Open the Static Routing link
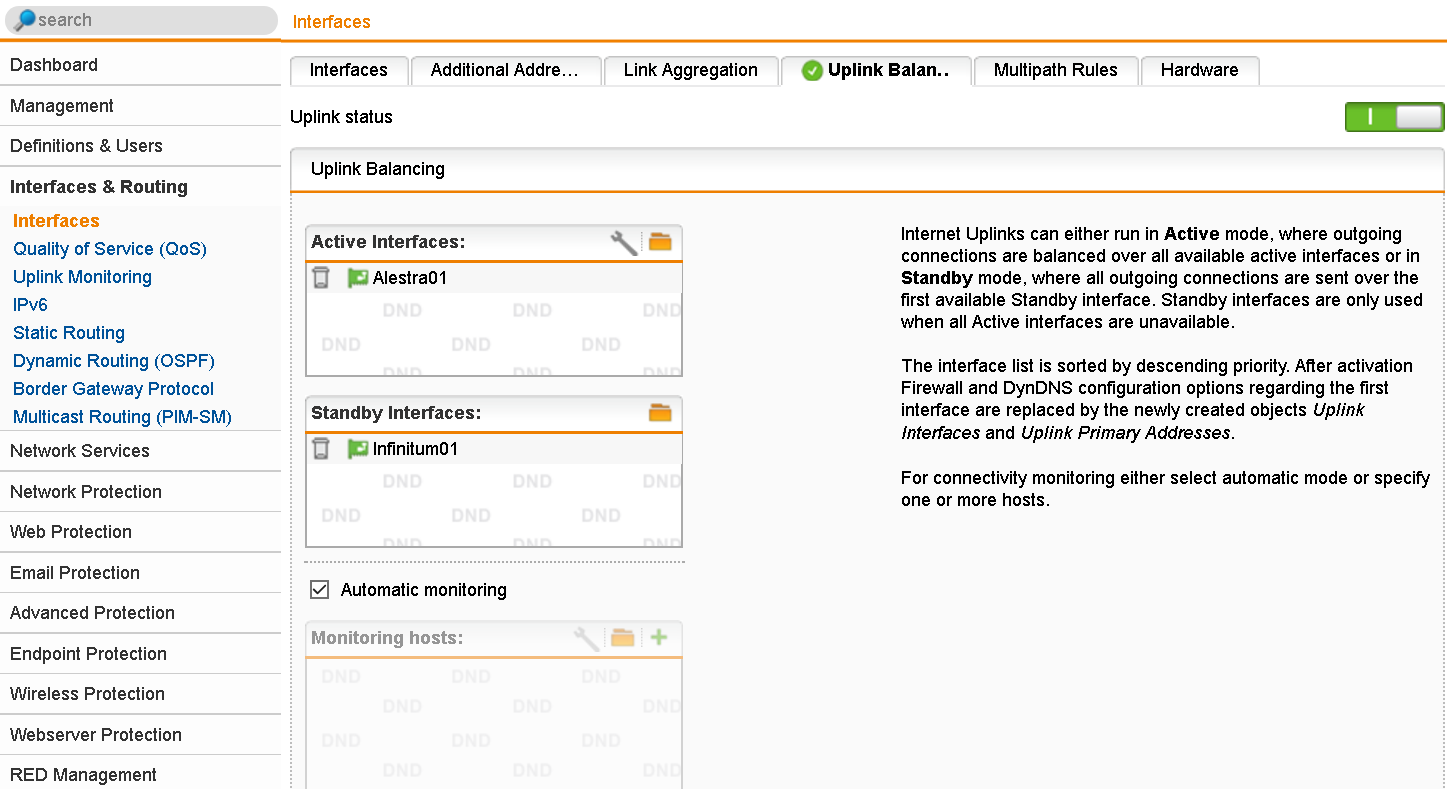 pos(69,333)
